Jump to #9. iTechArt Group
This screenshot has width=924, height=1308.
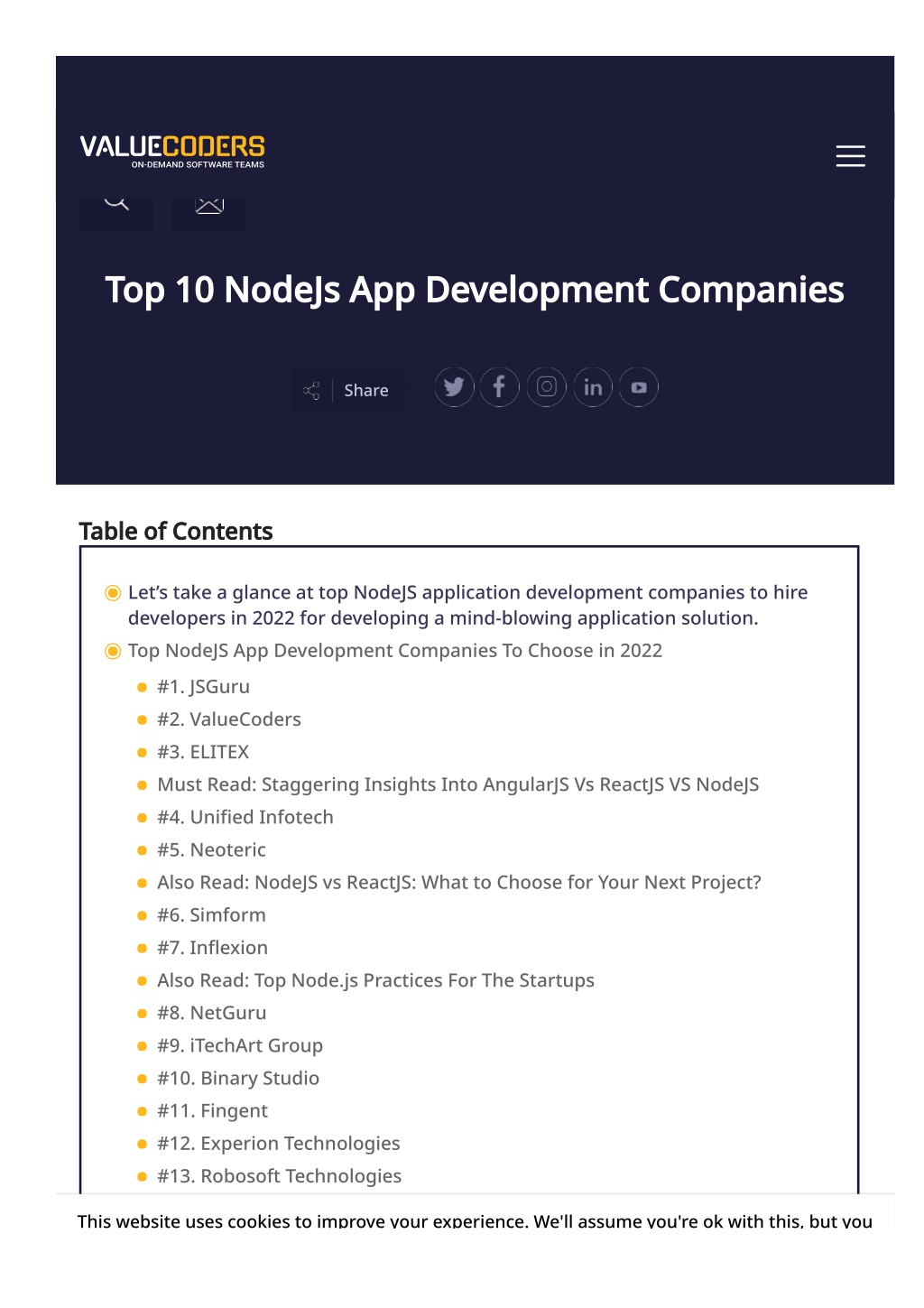(x=240, y=1045)
